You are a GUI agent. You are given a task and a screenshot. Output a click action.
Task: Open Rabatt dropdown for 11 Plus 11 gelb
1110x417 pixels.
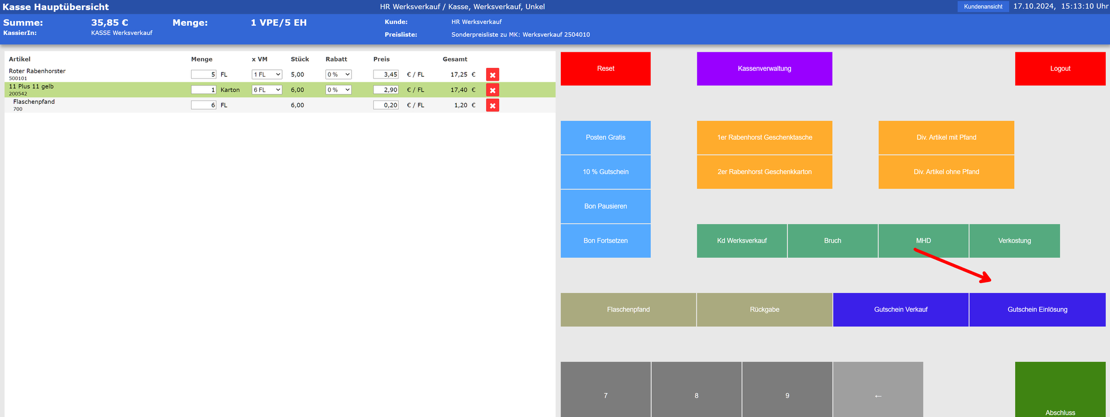click(x=338, y=90)
